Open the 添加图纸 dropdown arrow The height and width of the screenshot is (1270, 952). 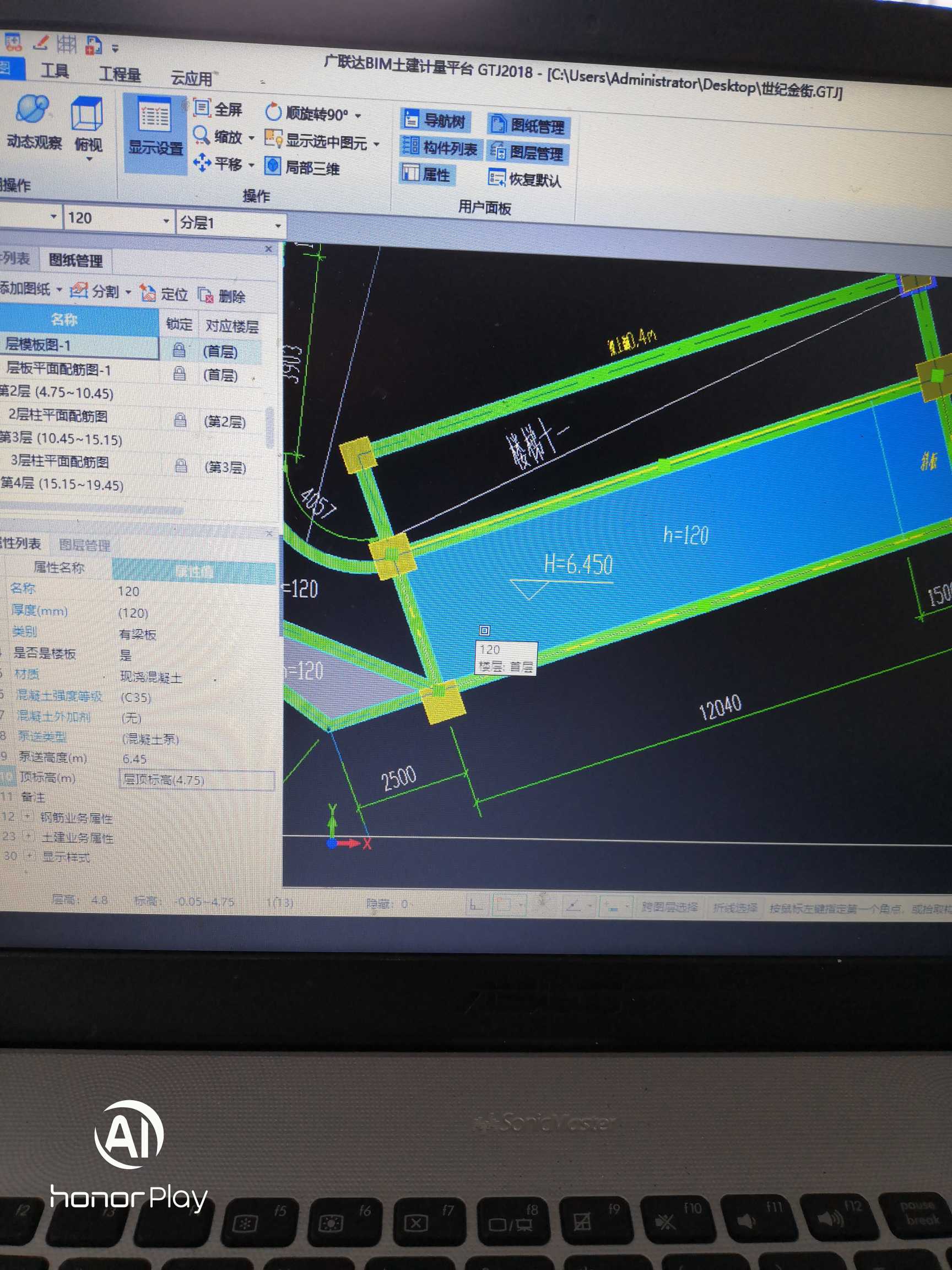click(58, 289)
